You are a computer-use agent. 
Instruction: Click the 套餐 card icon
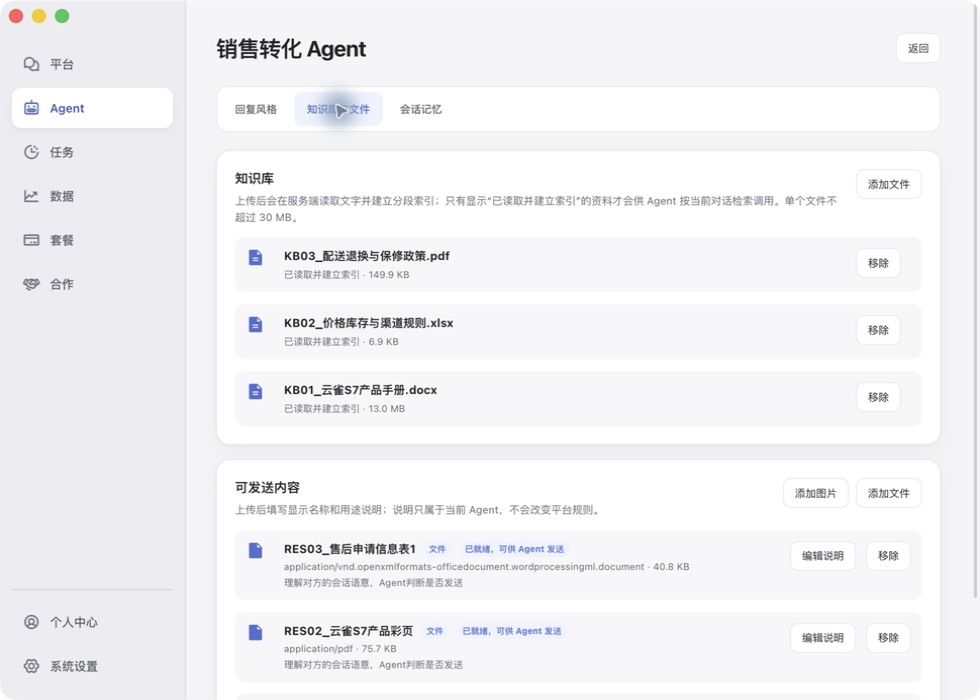[x=31, y=240]
